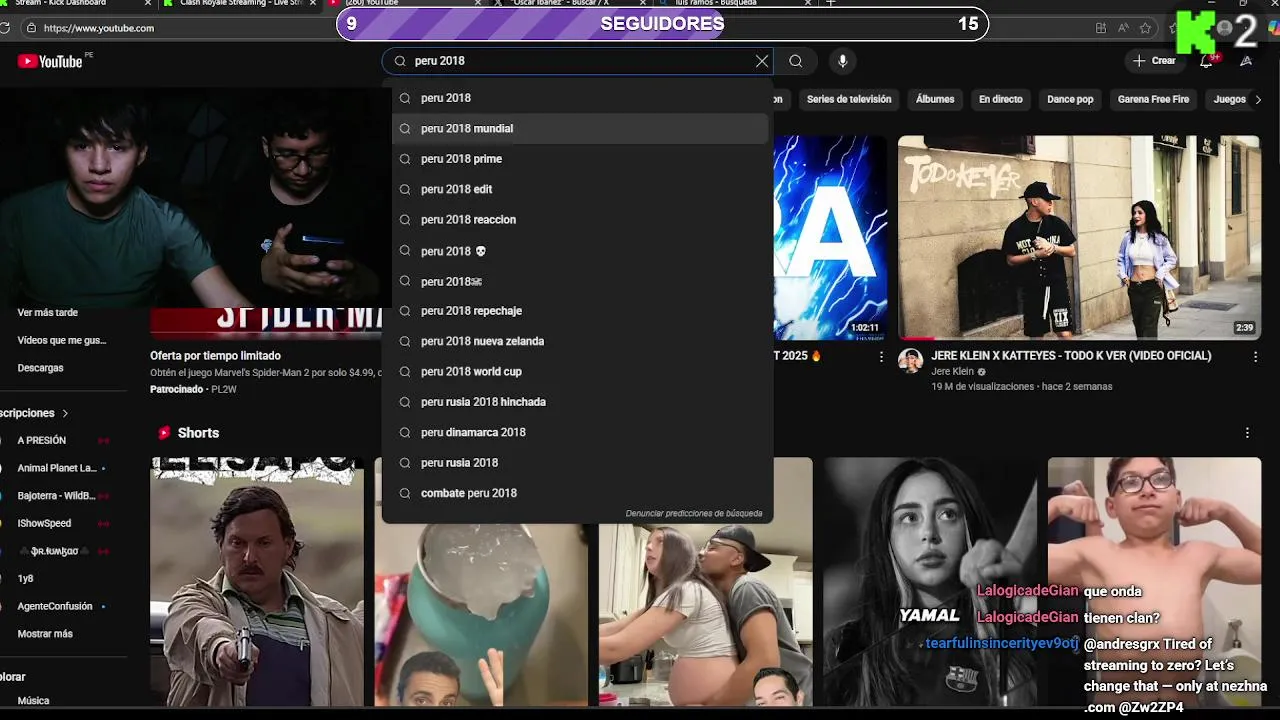Viewport: 1280px width, 720px height.
Task: Open the Shorts section options menu
Action: (1247, 433)
